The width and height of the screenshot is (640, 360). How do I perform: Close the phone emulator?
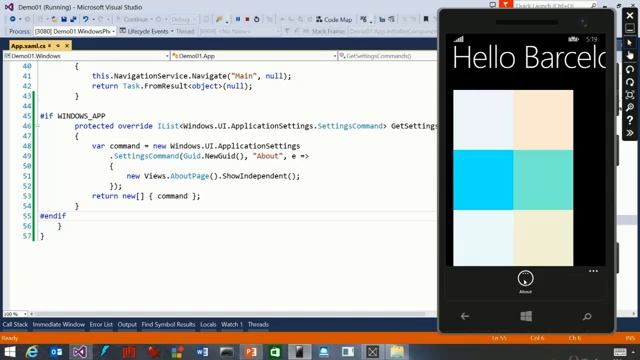coord(630,16)
